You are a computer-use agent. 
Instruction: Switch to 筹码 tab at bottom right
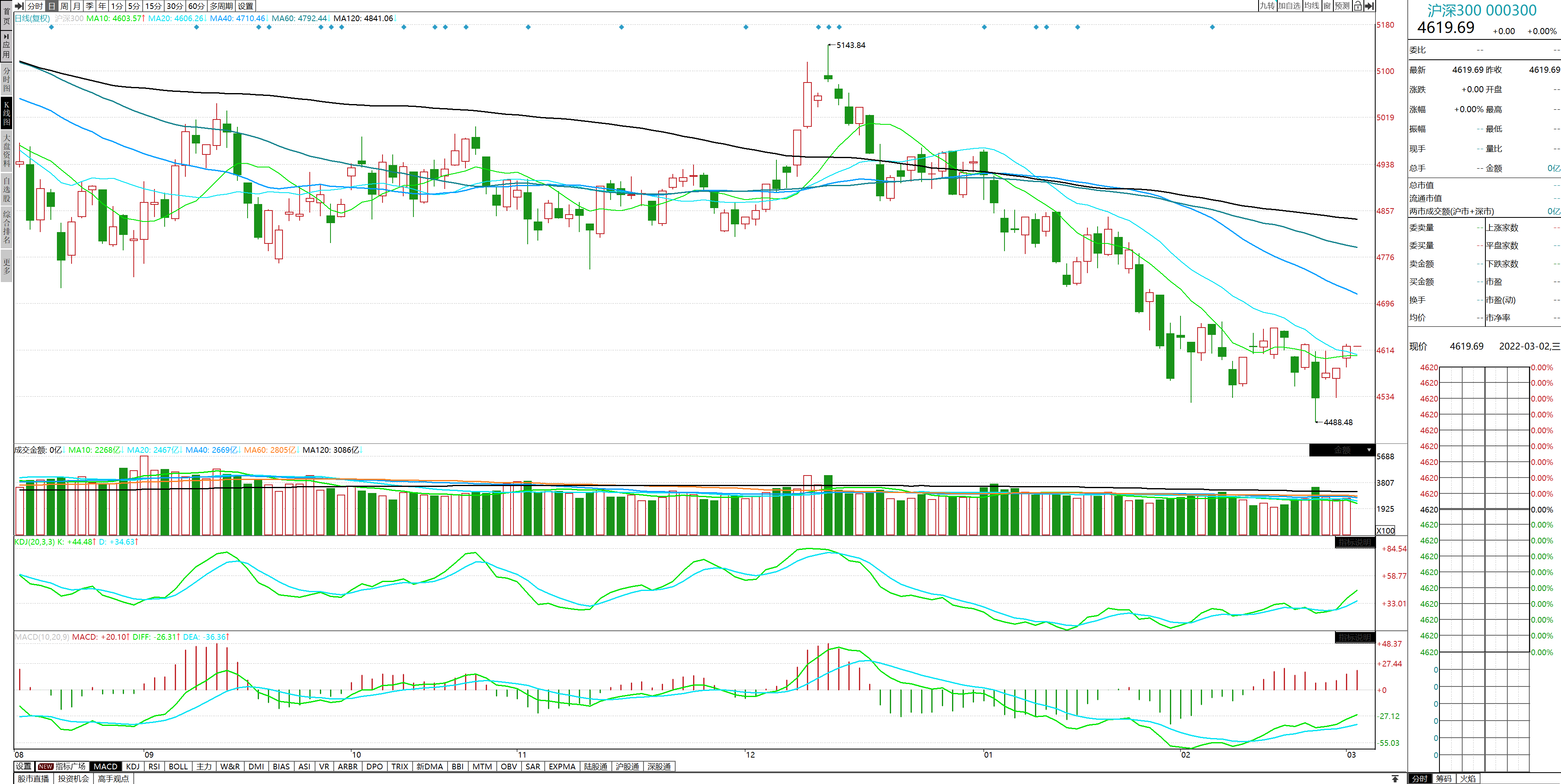pos(1444,779)
